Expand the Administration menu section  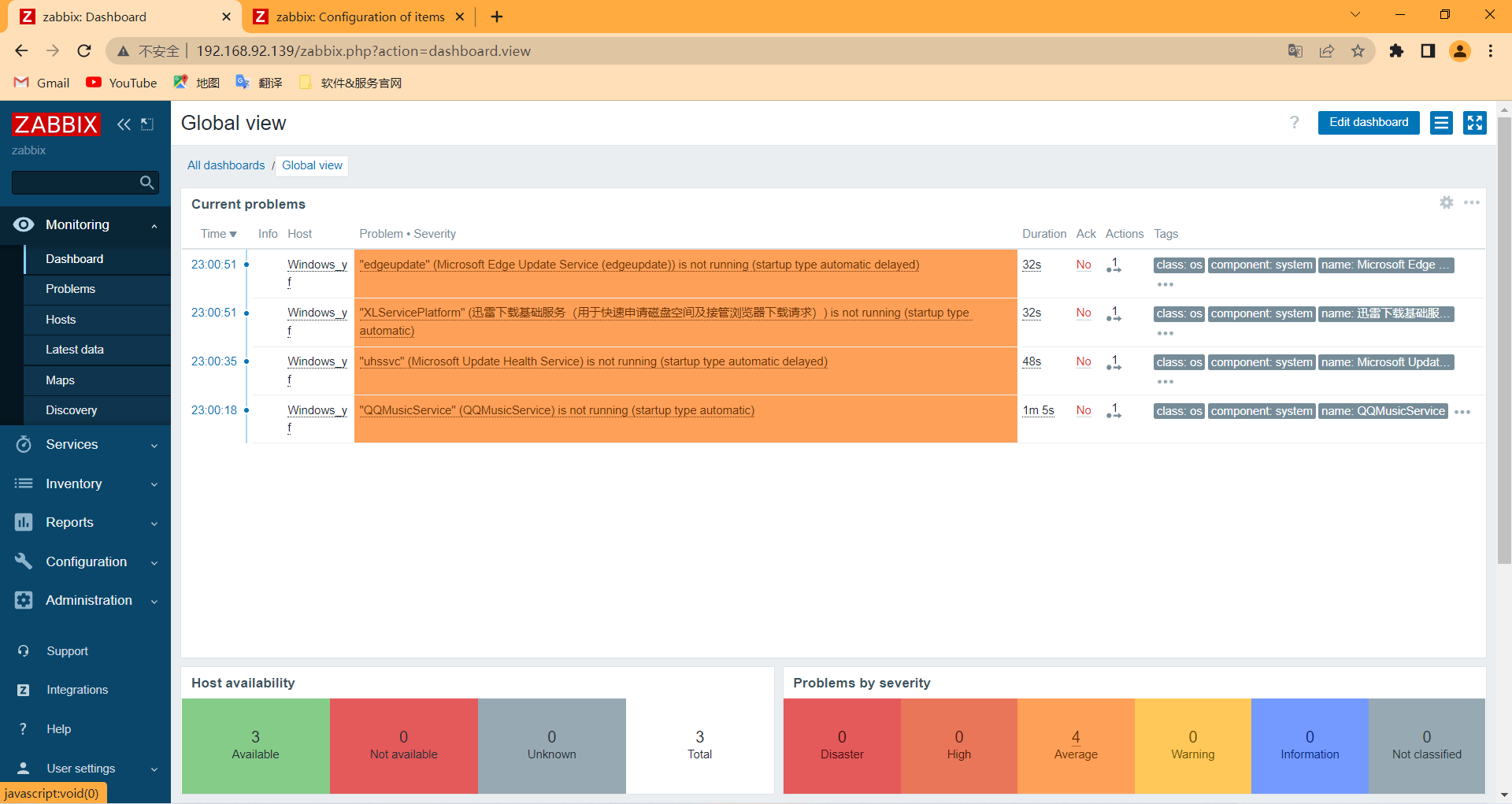click(x=85, y=601)
